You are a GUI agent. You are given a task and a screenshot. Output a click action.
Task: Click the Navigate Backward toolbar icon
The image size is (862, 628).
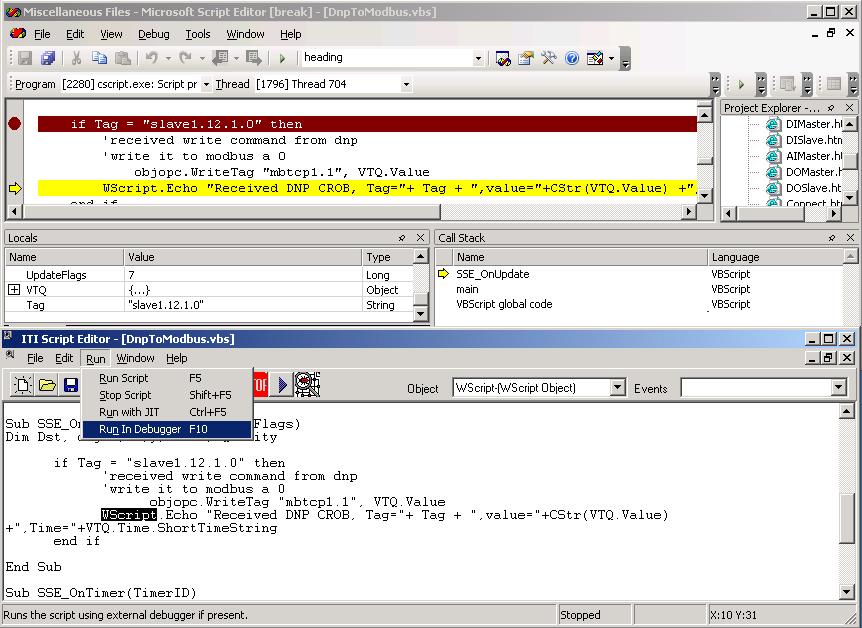tap(221, 58)
